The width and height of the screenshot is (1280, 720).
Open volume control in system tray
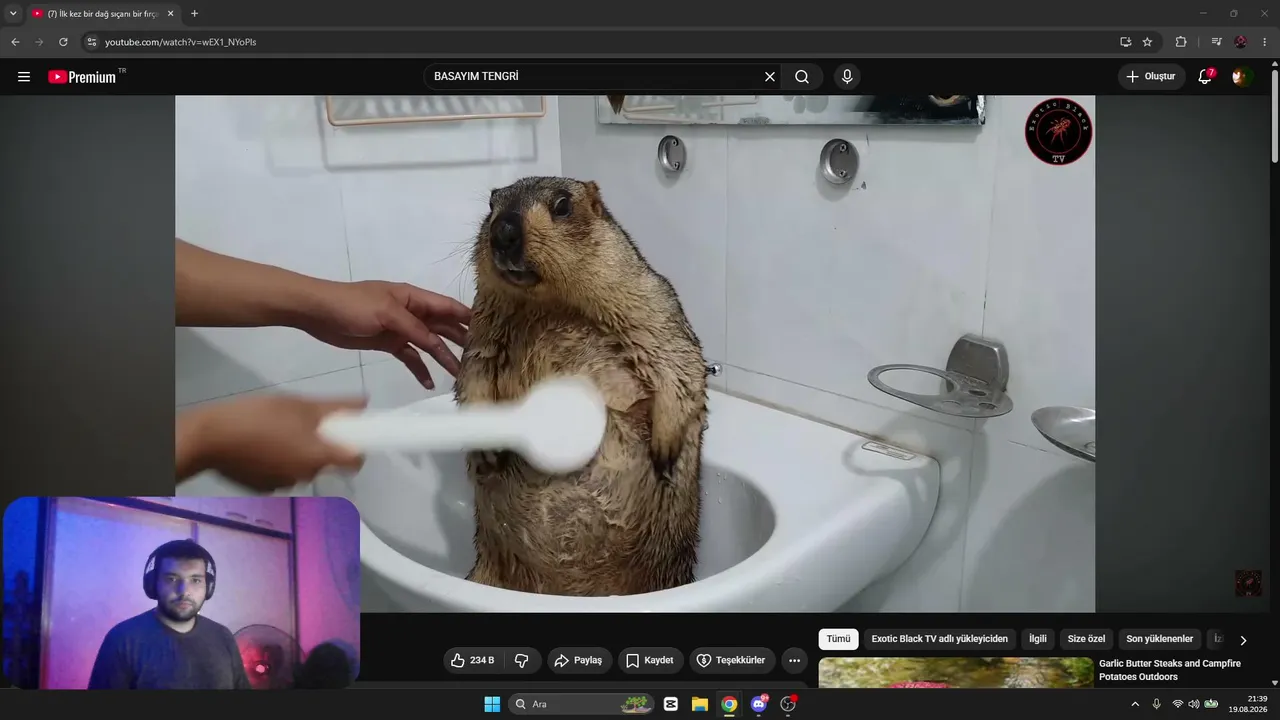click(1193, 704)
